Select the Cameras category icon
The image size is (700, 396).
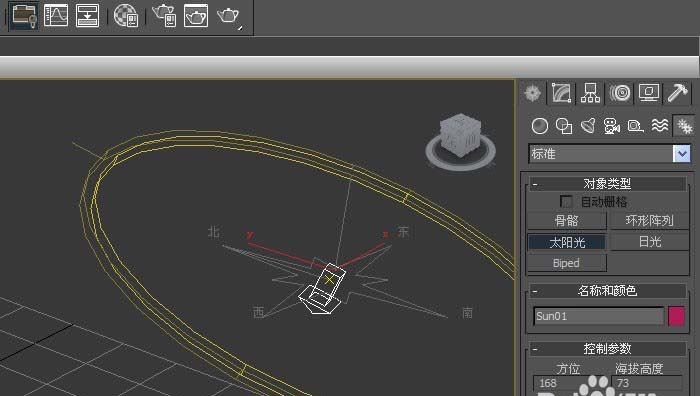[x=612, y=126]
